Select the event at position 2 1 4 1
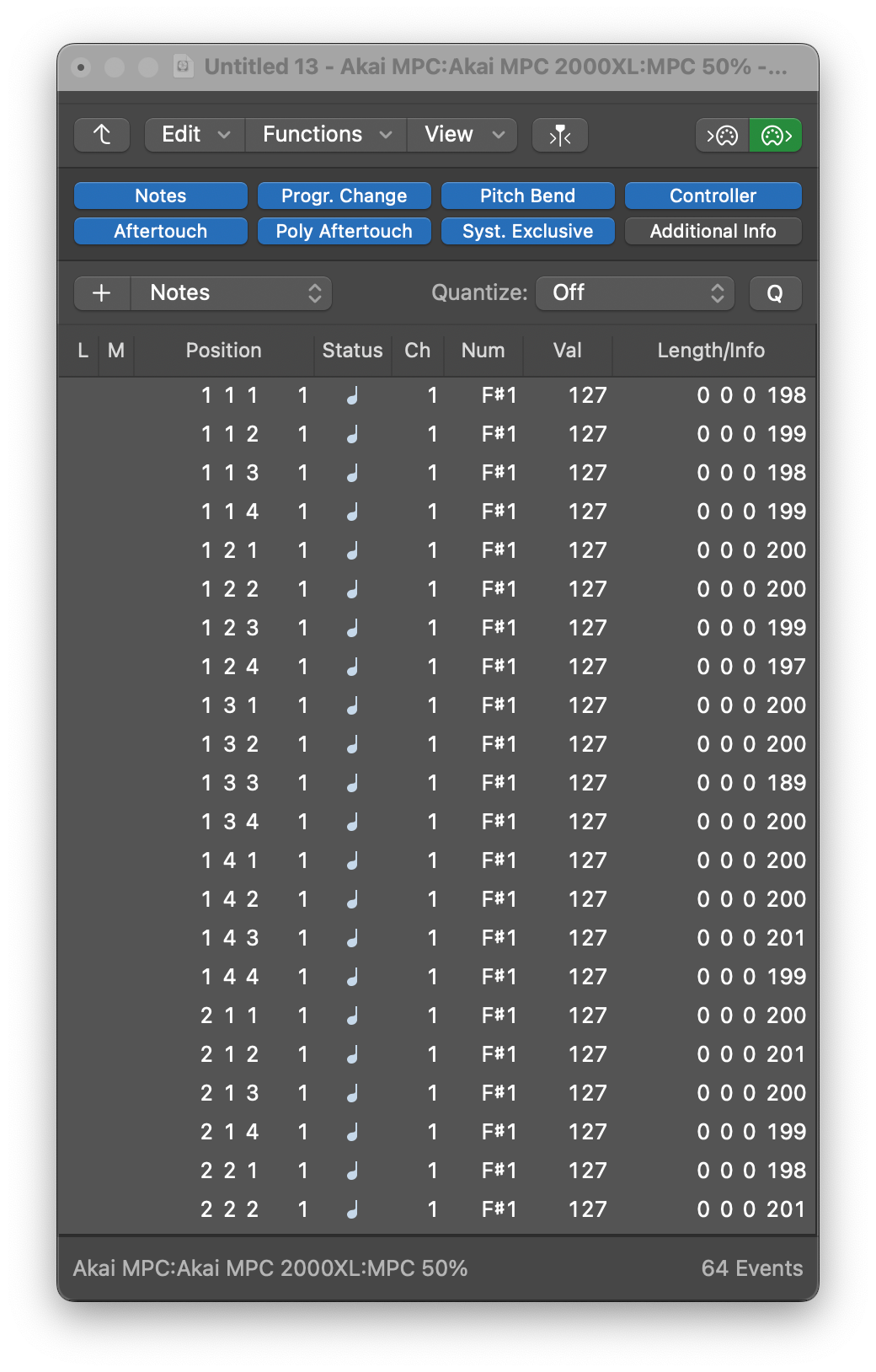 pos(438,1132)
